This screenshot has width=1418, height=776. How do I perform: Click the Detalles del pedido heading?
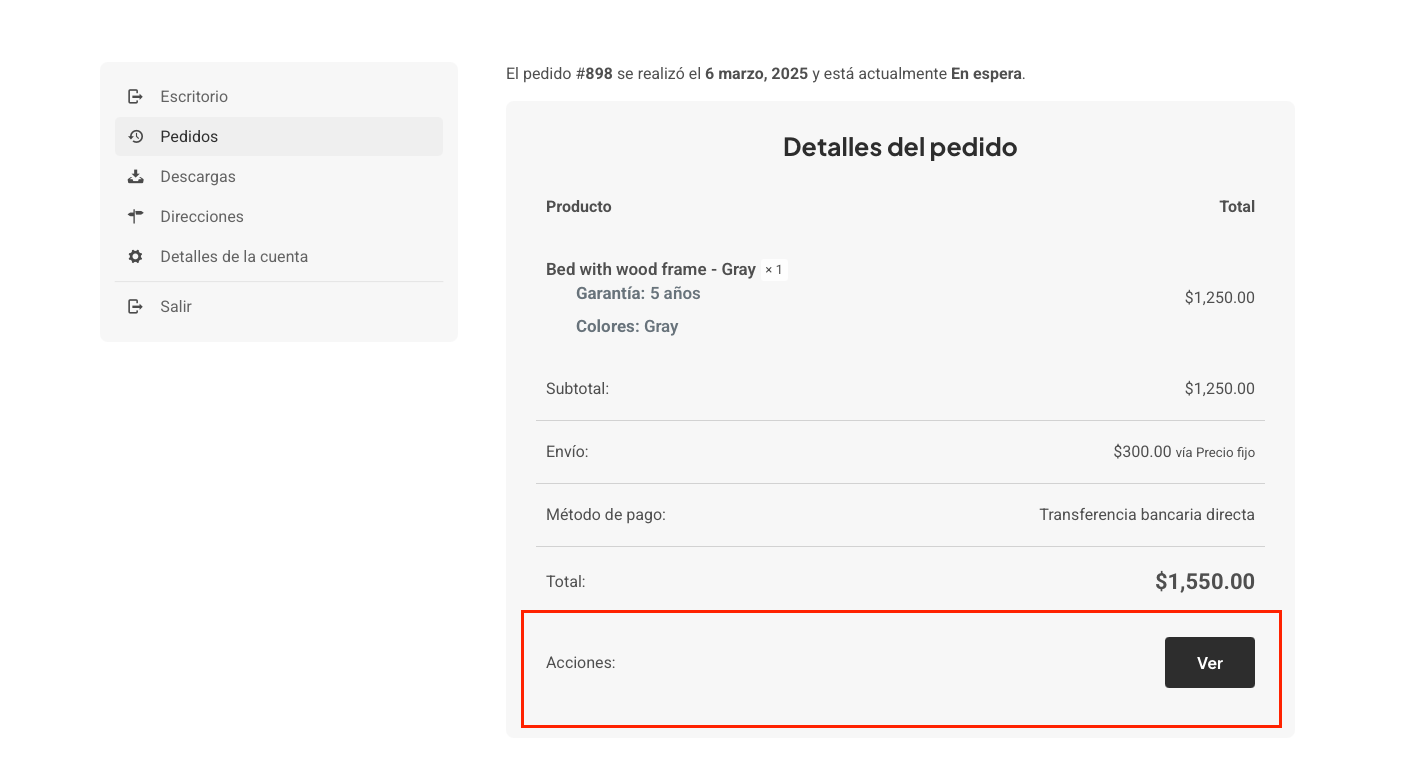[x=900, y=147]
